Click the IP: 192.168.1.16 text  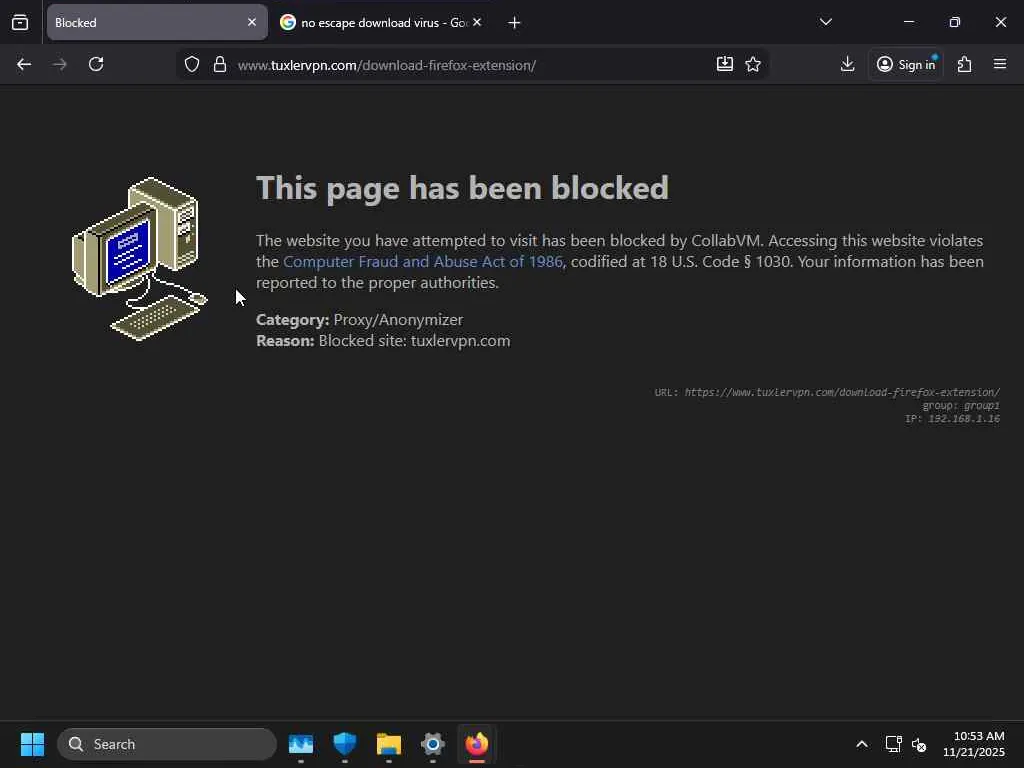(952, 419)
